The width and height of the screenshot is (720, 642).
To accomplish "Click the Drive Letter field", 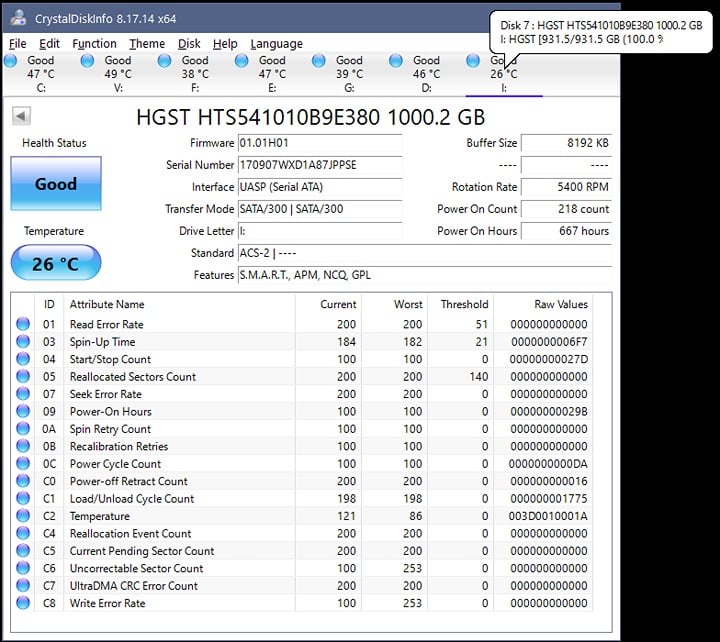I will click(320, 231).
